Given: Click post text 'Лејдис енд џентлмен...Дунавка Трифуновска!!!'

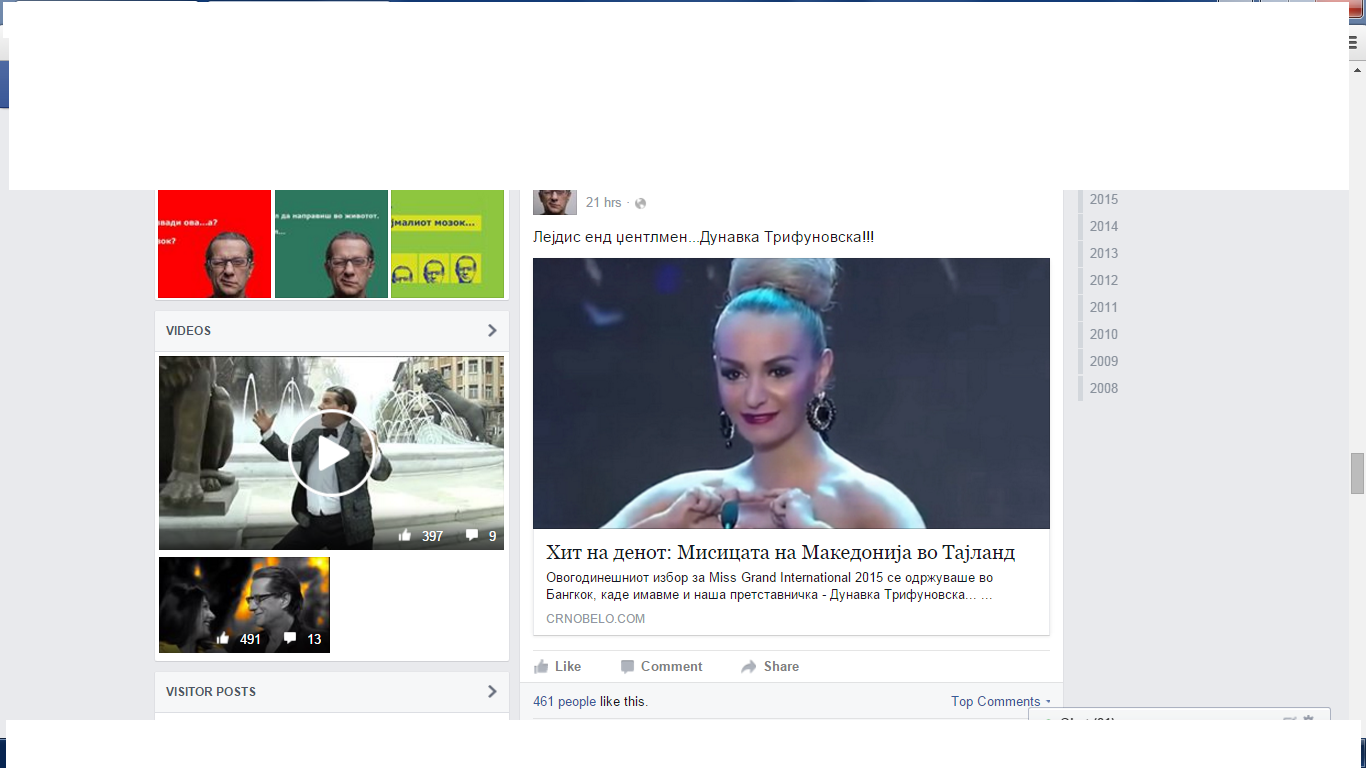Looking at the screenshot, I should pos(704,238).
